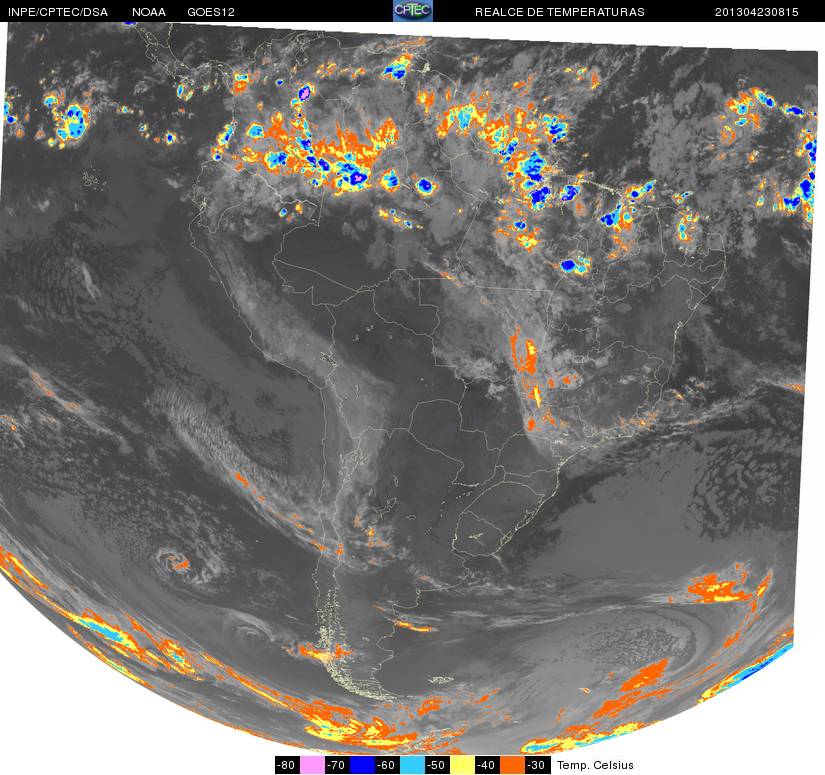Screen dimensions: 825x775
Task: Click the 201304230815 timestamp
Action: point(757,12)
